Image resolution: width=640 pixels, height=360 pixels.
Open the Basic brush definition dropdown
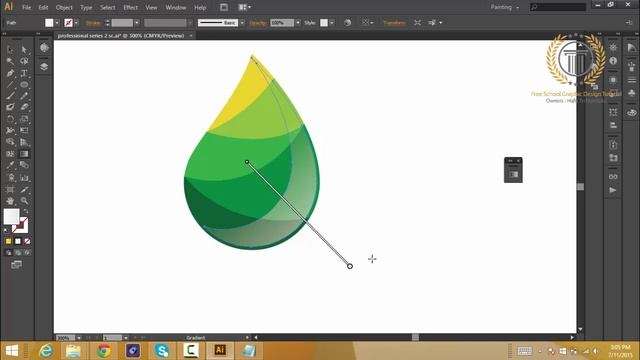click(x=242, y=23)
